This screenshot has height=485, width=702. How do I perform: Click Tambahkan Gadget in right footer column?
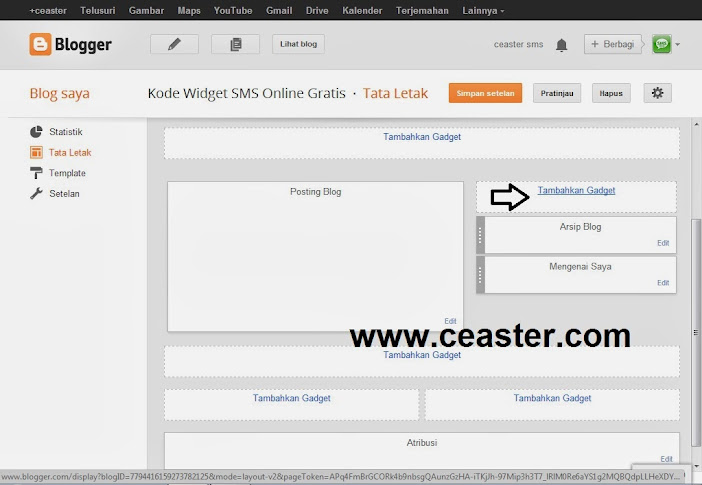pyautogui.click(x=552, y=398)
